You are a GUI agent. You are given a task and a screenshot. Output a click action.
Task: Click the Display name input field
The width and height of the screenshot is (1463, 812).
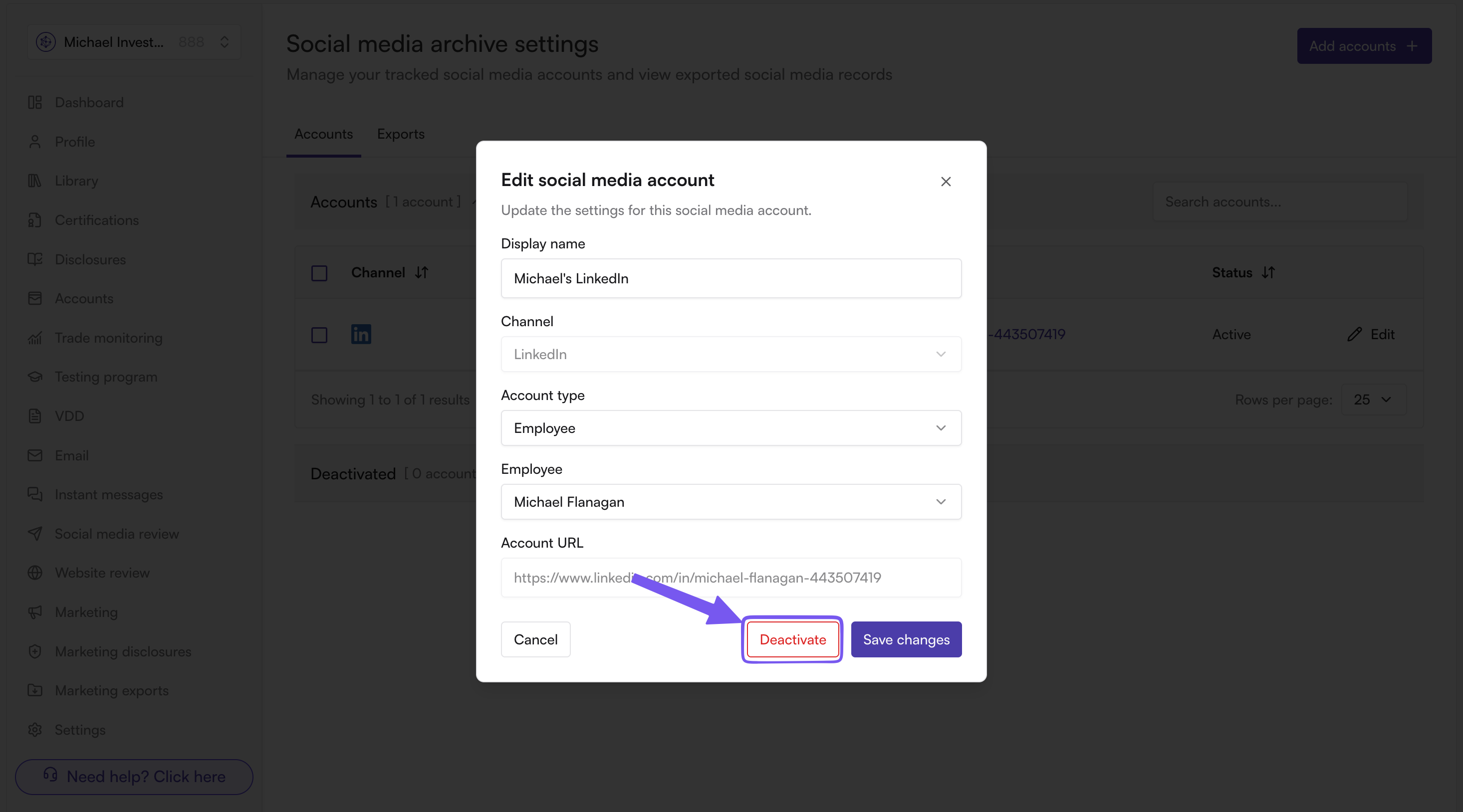coord(731,278)
